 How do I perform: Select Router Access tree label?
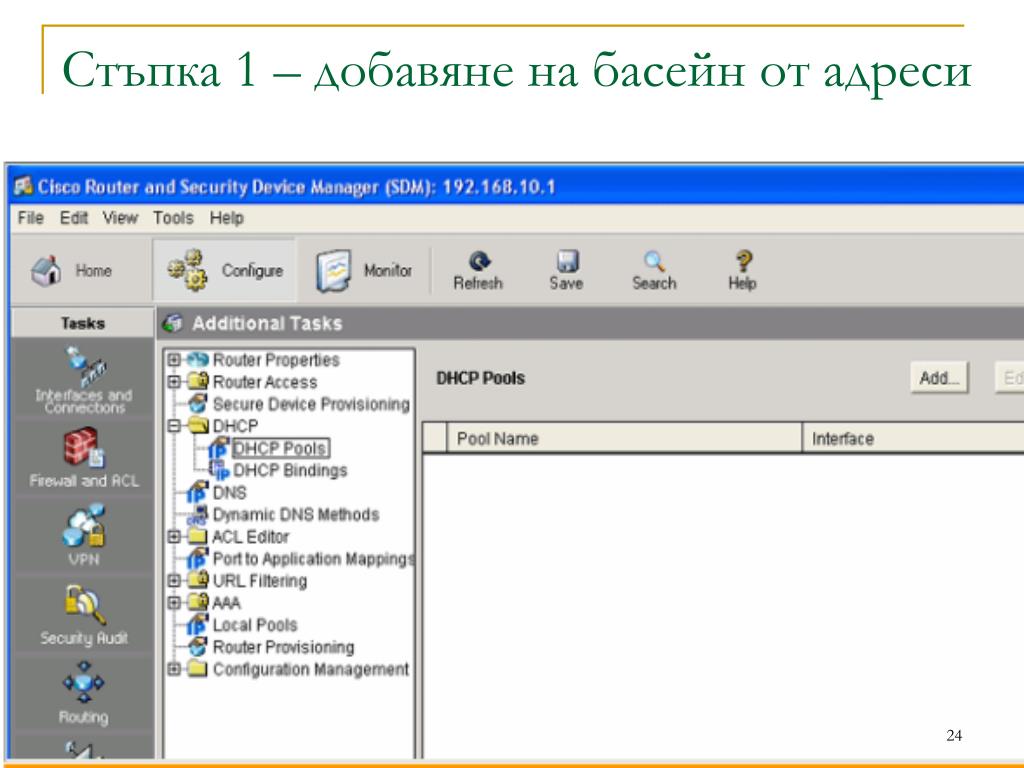pyautogui.click(x=265, y=382)
